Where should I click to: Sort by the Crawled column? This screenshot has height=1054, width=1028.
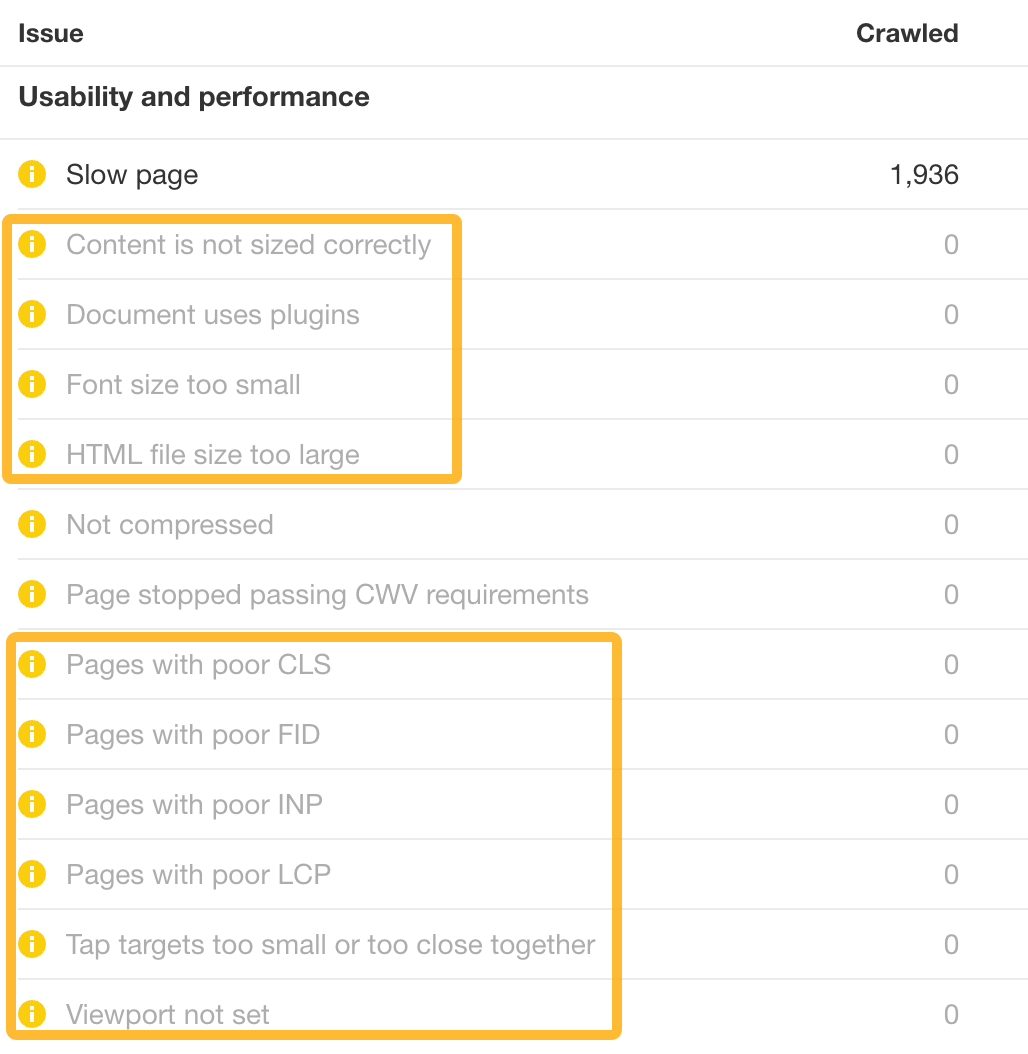pyautogui.click(x=906, y=33)
